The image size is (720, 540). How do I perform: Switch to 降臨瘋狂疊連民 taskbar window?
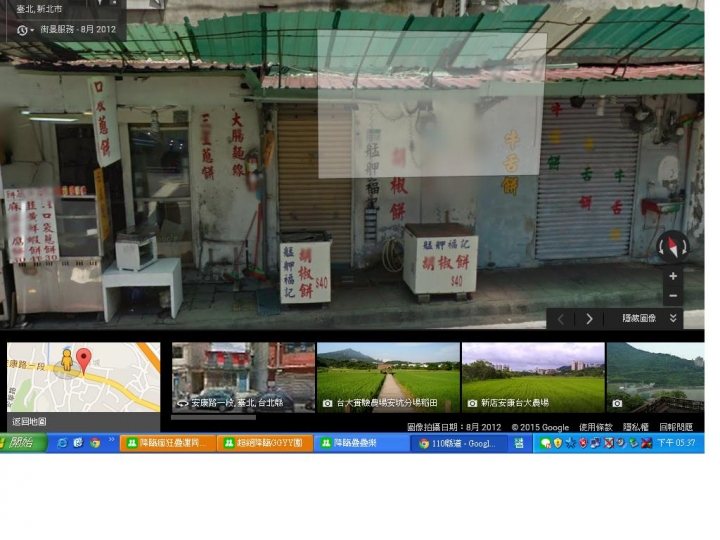click(x=168, y=443)
